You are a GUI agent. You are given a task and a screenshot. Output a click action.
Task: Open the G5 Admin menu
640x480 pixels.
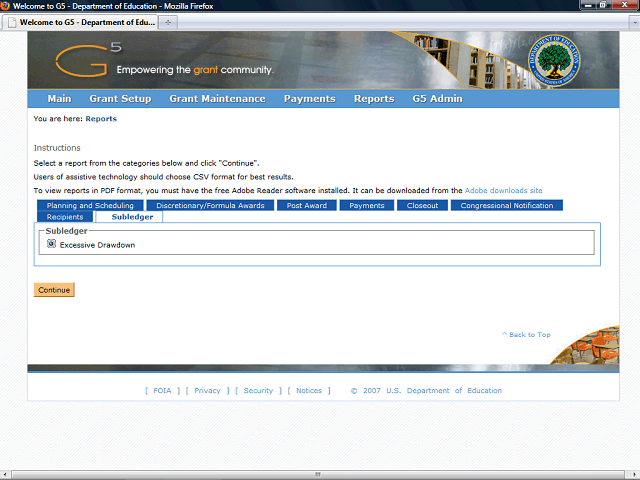[438, 99]
